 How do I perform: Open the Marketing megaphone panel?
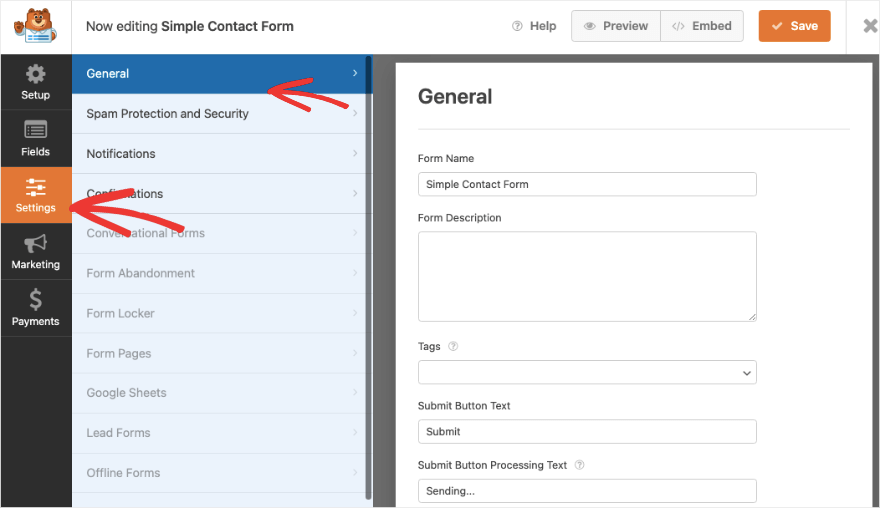click(35, 252)
